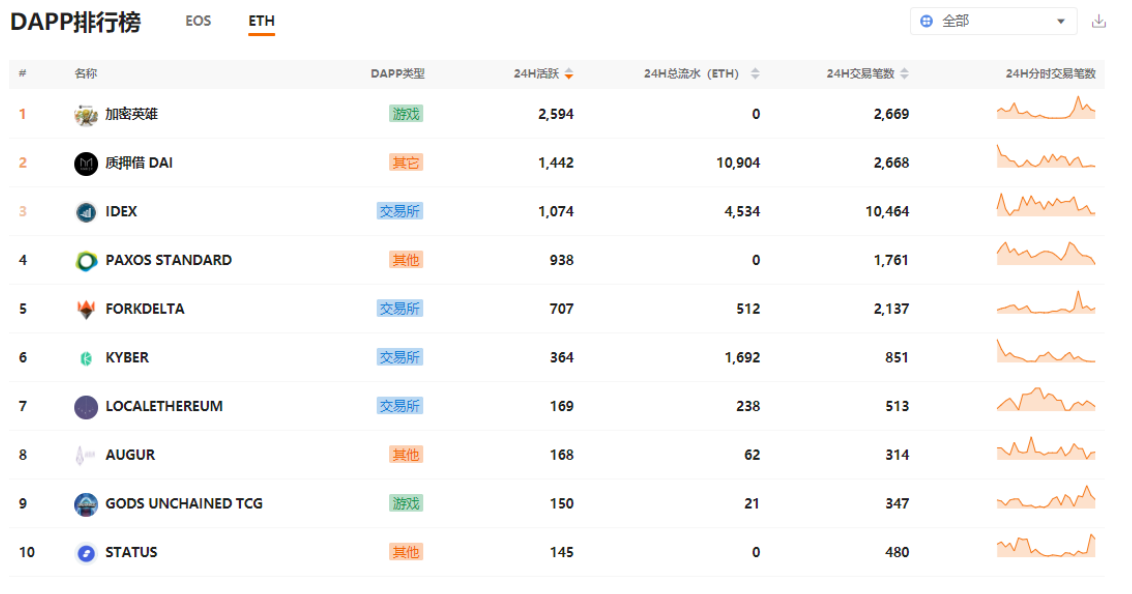Click the 24H总流水 value 10,904
This screenshot has height=594, width=1132.
(x=739, y=163)
